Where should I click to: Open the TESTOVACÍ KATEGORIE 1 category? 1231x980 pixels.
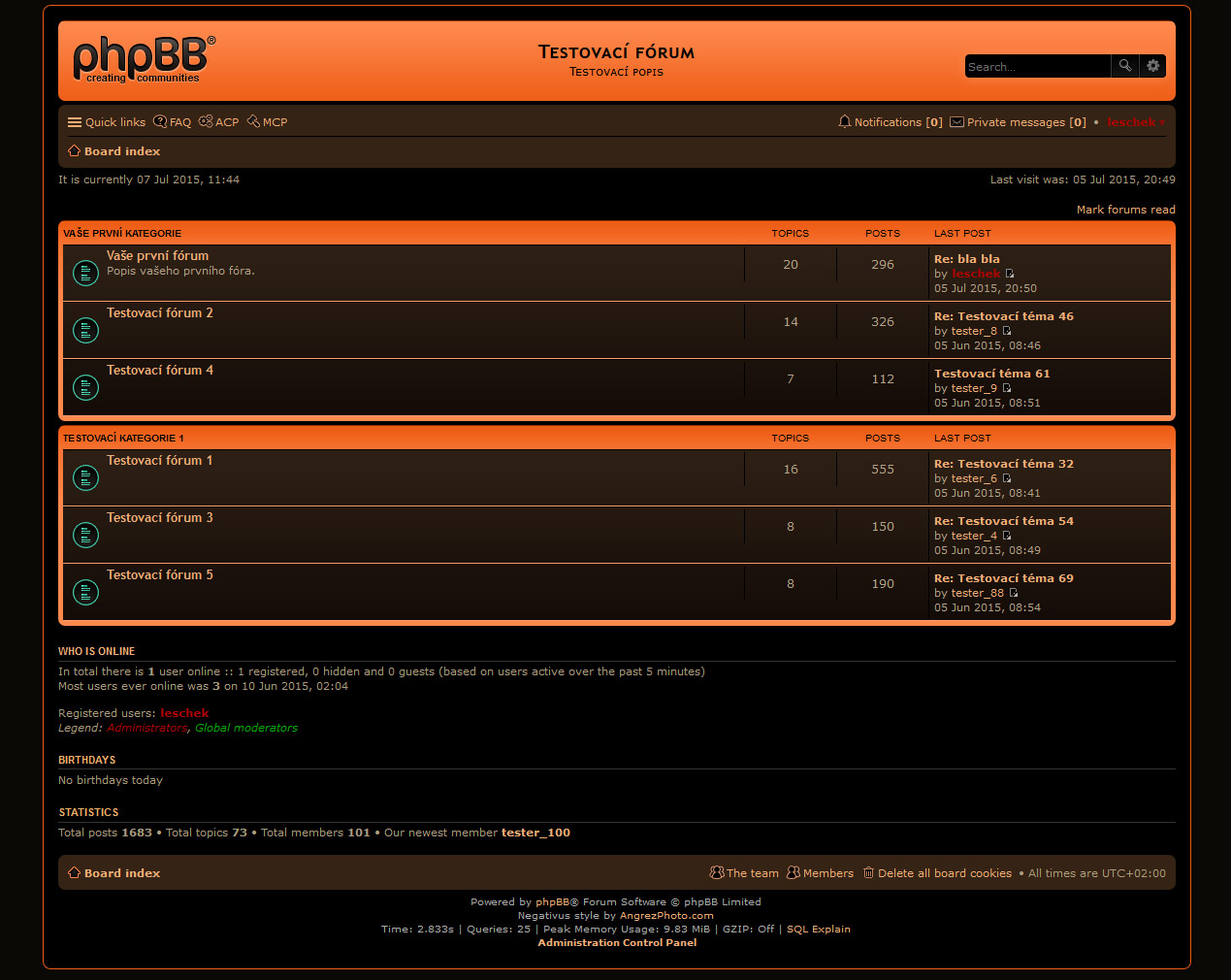pyautogui.click(x=123, y=439)
